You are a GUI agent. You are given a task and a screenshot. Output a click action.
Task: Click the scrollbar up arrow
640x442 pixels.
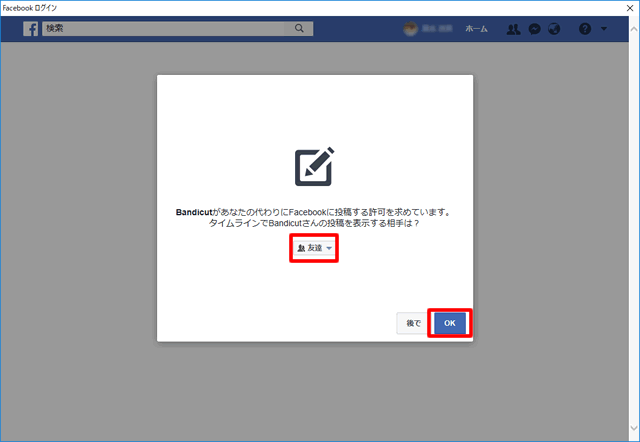(634, 29)
